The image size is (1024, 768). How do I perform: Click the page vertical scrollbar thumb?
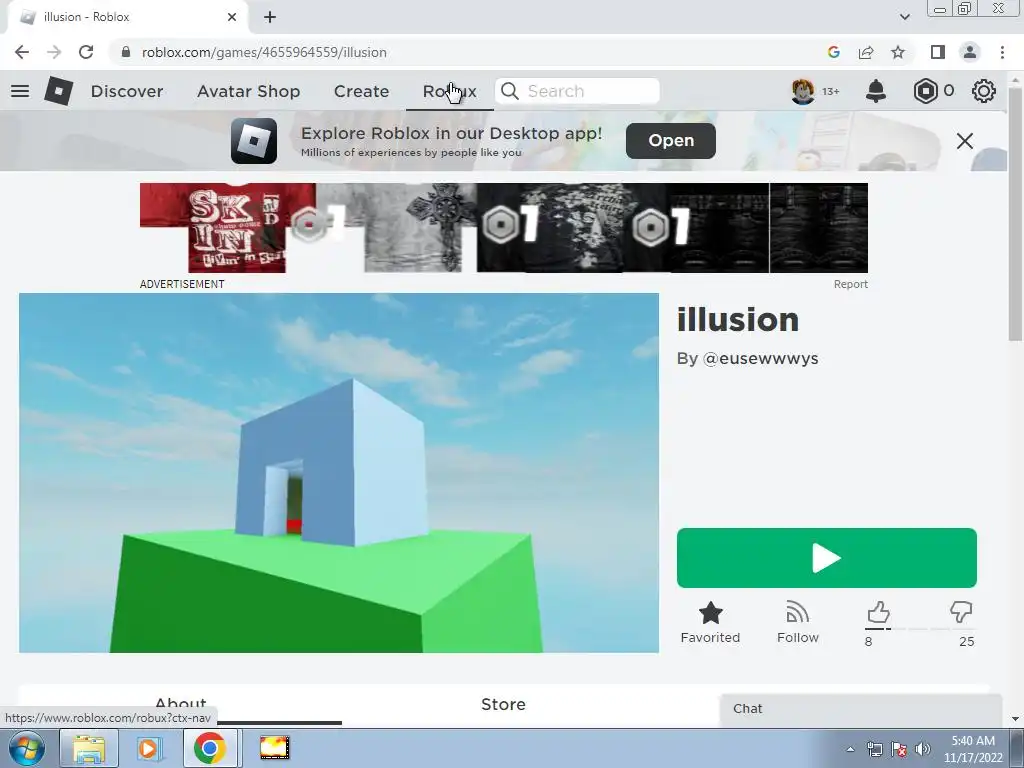pos(1014,216)
